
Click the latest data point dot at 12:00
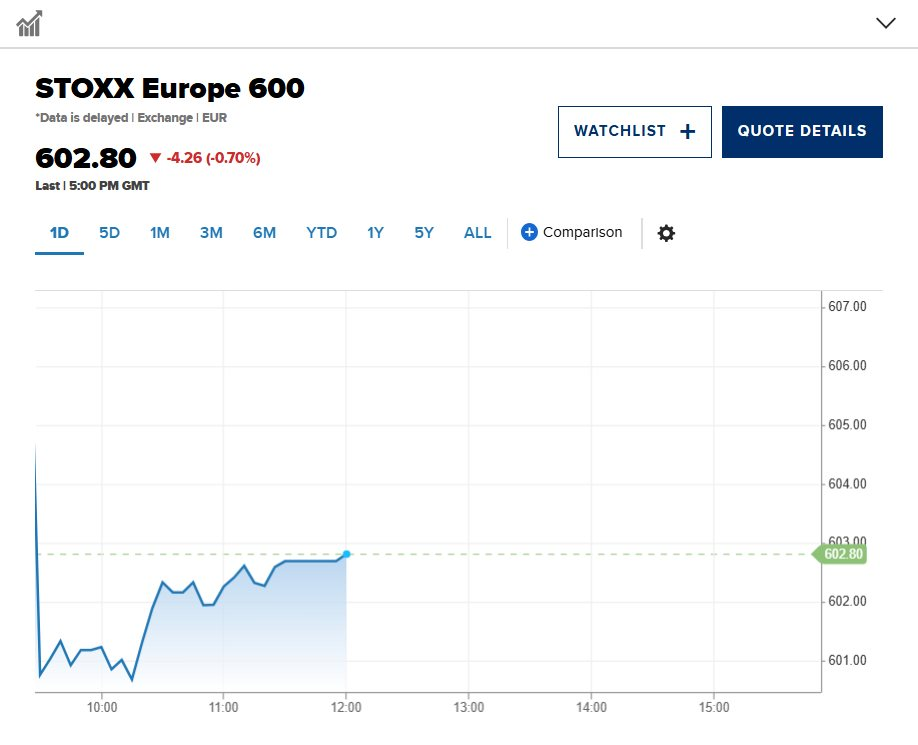pyautogui.click(x=346, y=554)
